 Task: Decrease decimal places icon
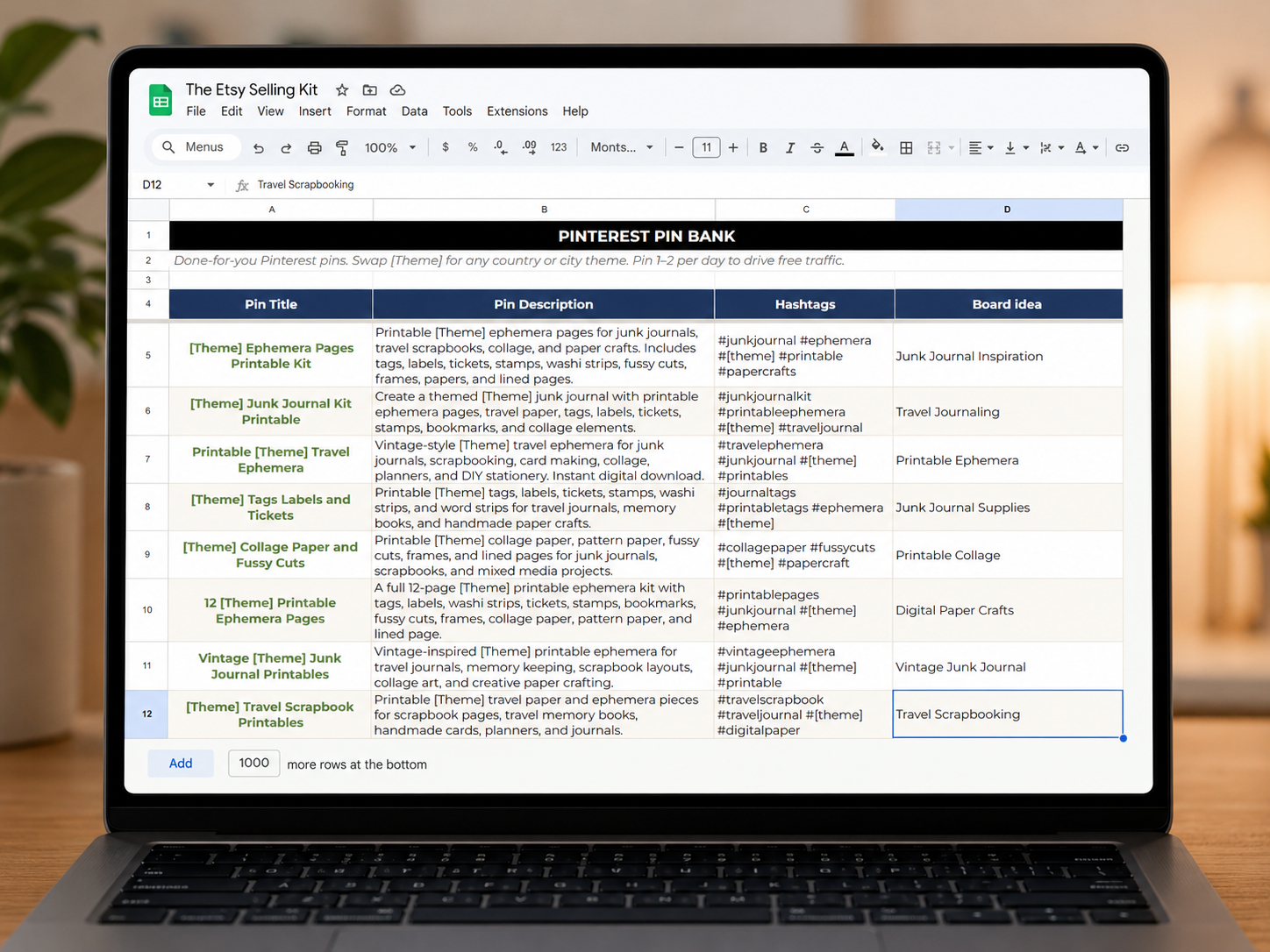(x=500, y=147)
